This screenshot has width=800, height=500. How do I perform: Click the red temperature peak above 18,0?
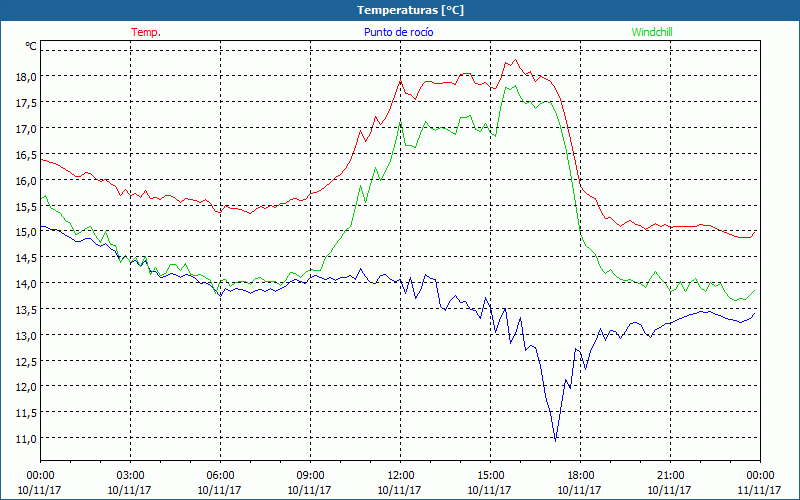point(515,60)
